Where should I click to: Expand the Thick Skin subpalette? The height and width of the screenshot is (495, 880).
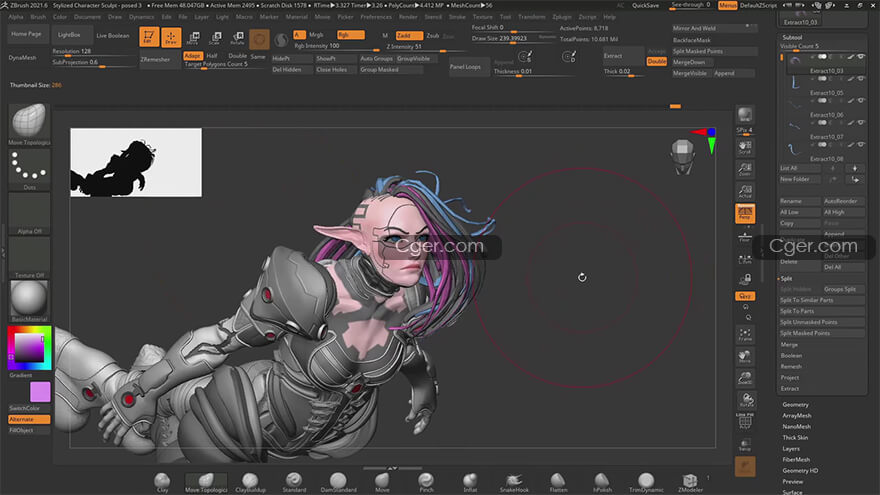coord(795,438)
